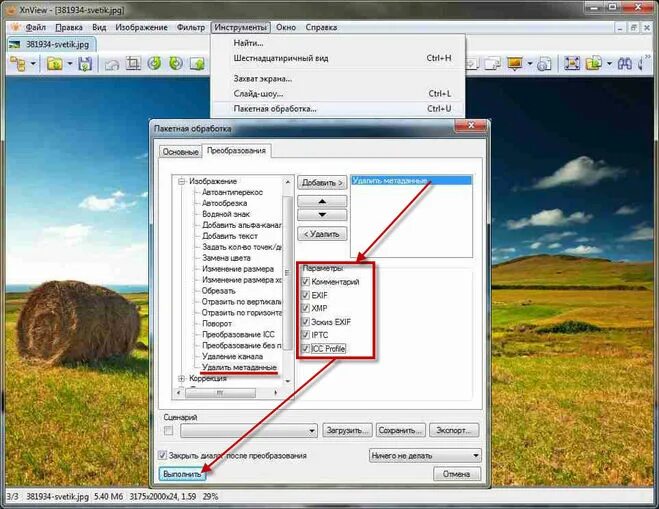Toggle close dialog after conversion checkbox
Image resolution: width=659 pixels, height=509 pixels.
[x=162, y=455]
